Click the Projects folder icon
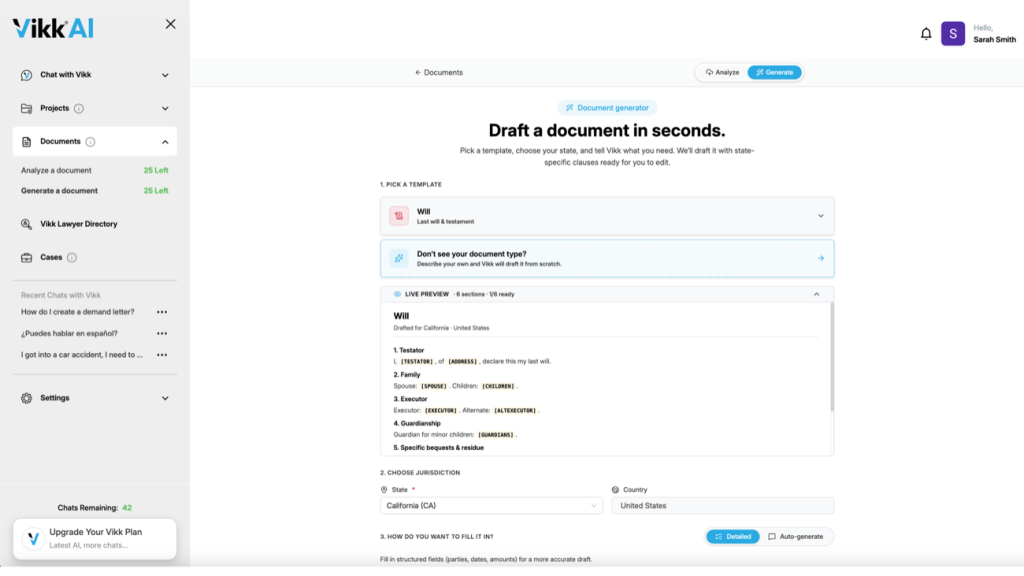 (26, 108)
